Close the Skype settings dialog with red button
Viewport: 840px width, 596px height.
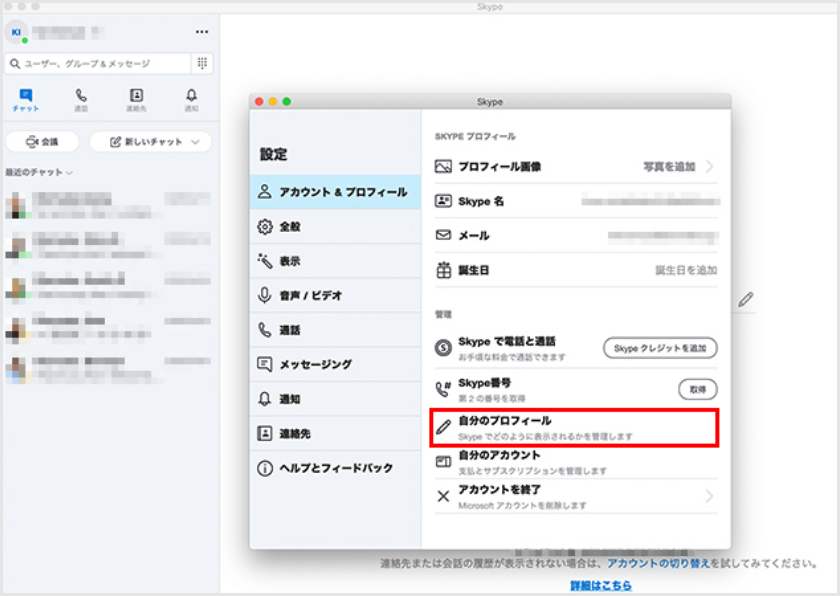pos(259,102)
